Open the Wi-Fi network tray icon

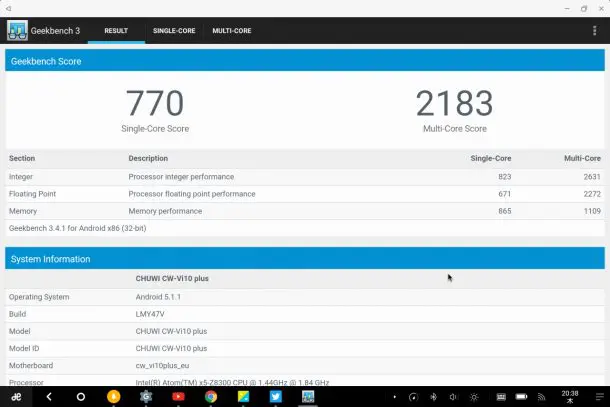(542, 397)
